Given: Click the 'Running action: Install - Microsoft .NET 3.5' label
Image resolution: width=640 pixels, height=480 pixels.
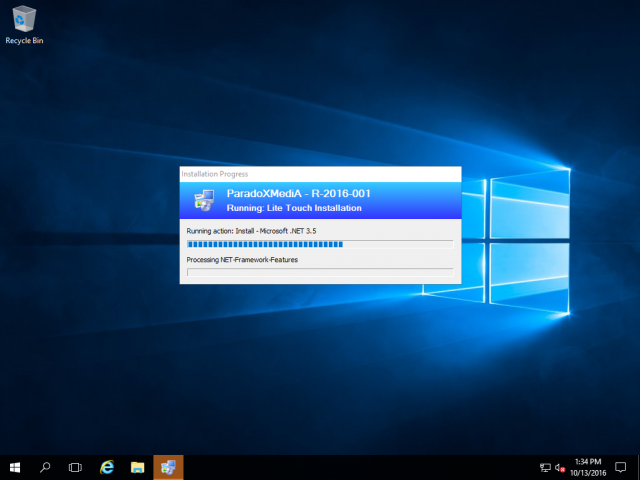Looking at the screenshot, I should pyautogui.click(x=251, y=231).
